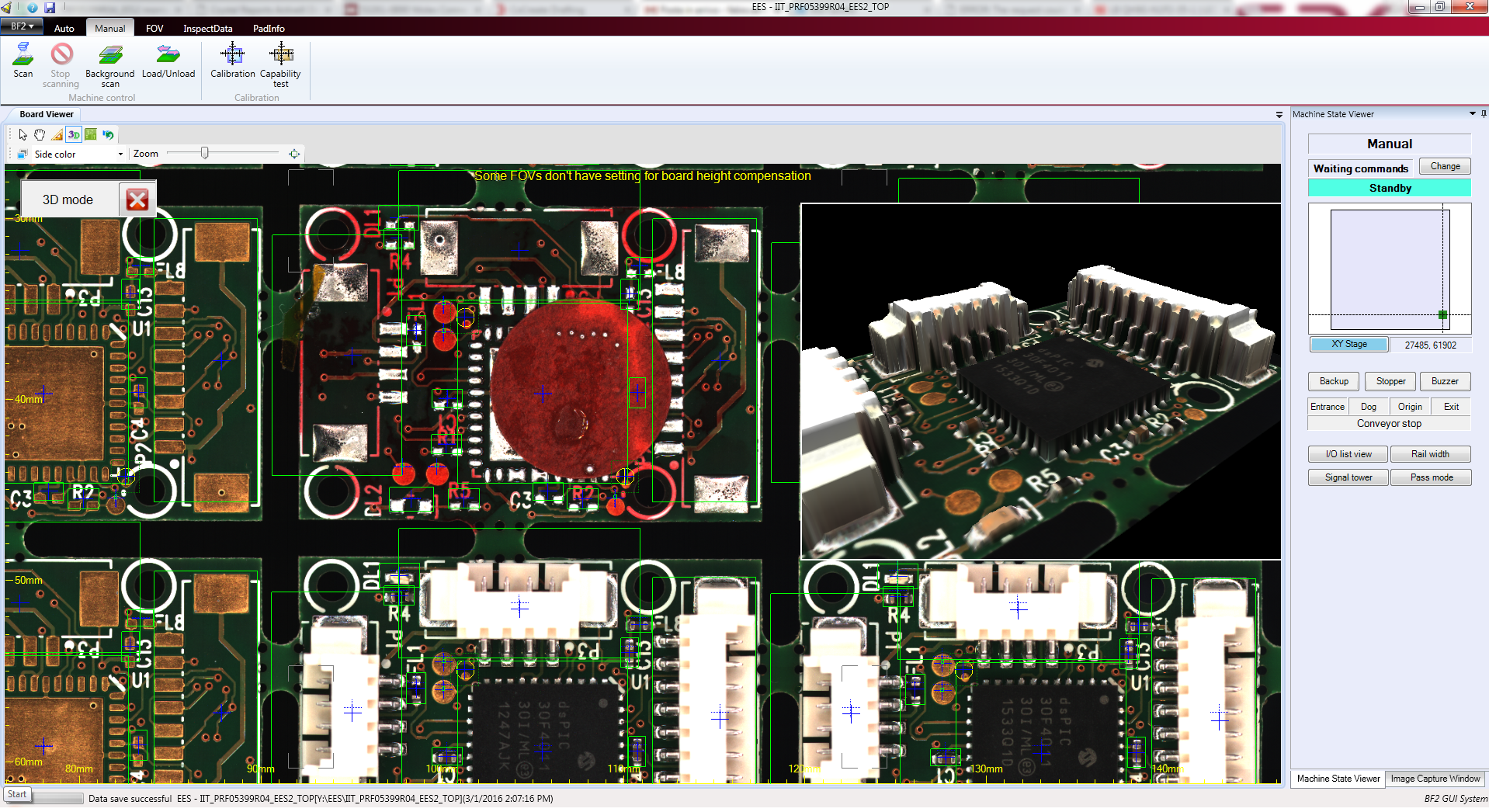Image resolution: width=1489 pixels, height=812 pixels.
Task: Switch to the Auto ribbon tab
Action: (x=64, y=28)
